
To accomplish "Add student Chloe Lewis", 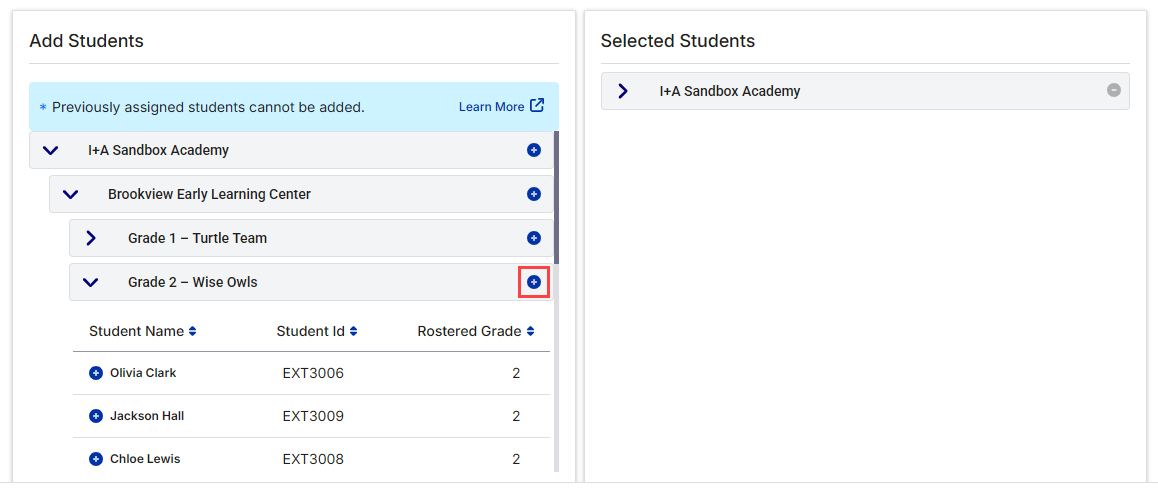I will [x=95, y=459].
